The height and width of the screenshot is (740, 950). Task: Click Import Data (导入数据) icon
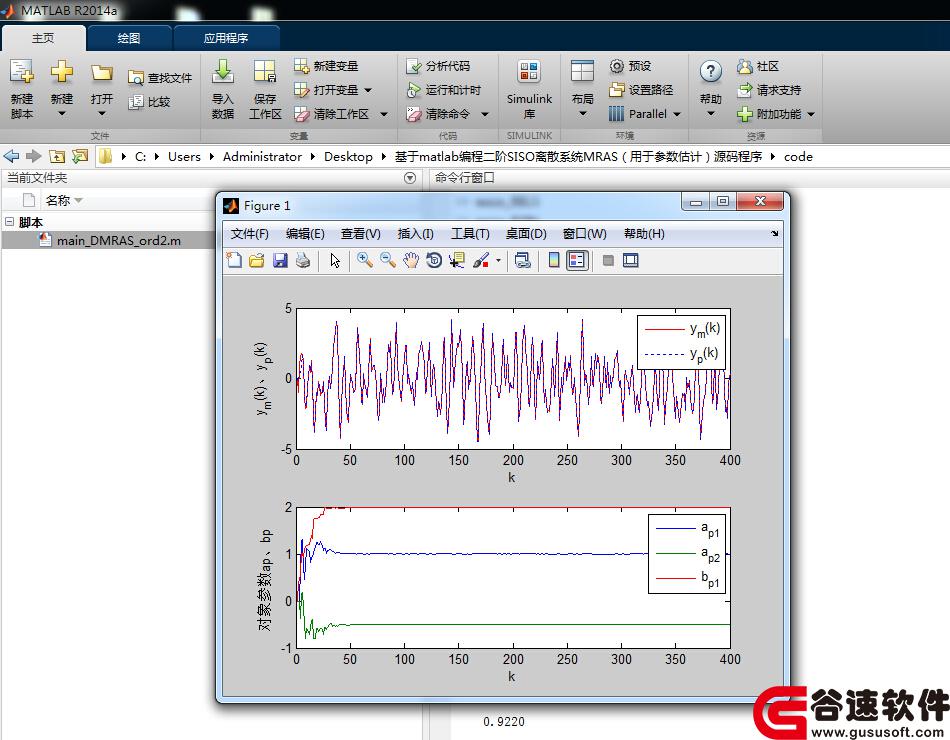(x=222, y=72)
